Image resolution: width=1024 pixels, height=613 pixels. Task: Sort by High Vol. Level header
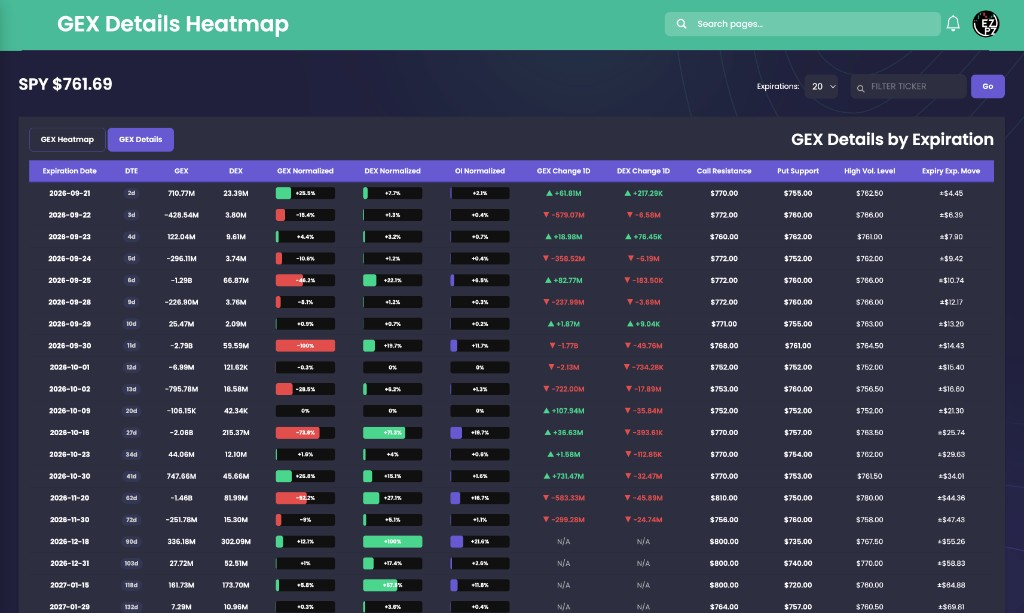click(x=869, y=171)
